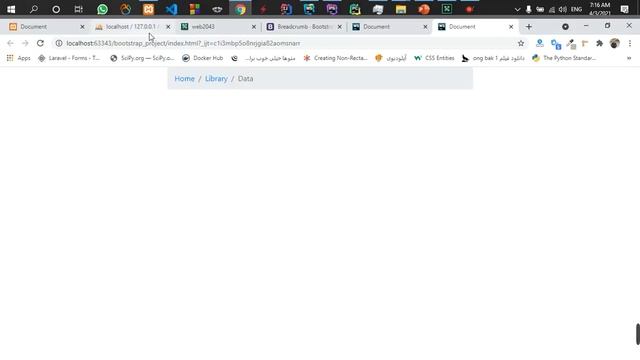Open the Windows Start menu

[11, 9]
